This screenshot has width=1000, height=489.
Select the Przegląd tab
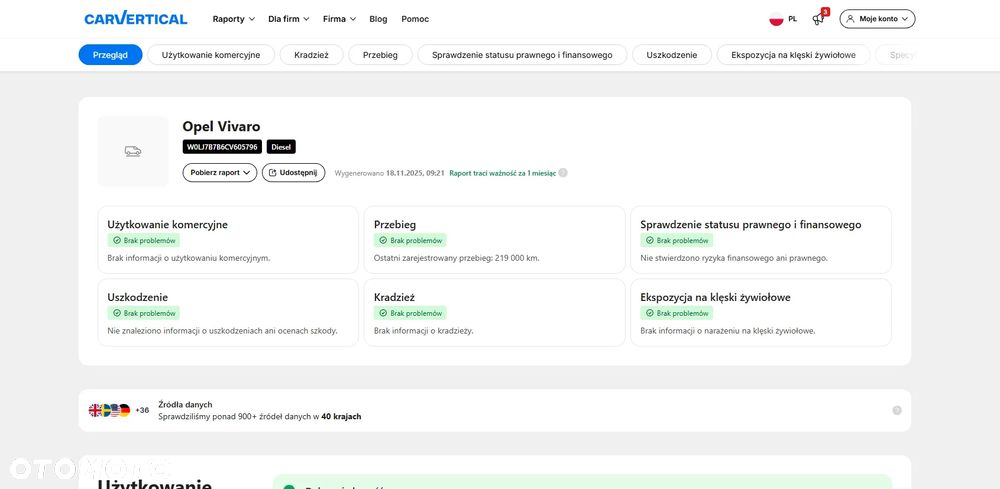(x=110, y=55)
